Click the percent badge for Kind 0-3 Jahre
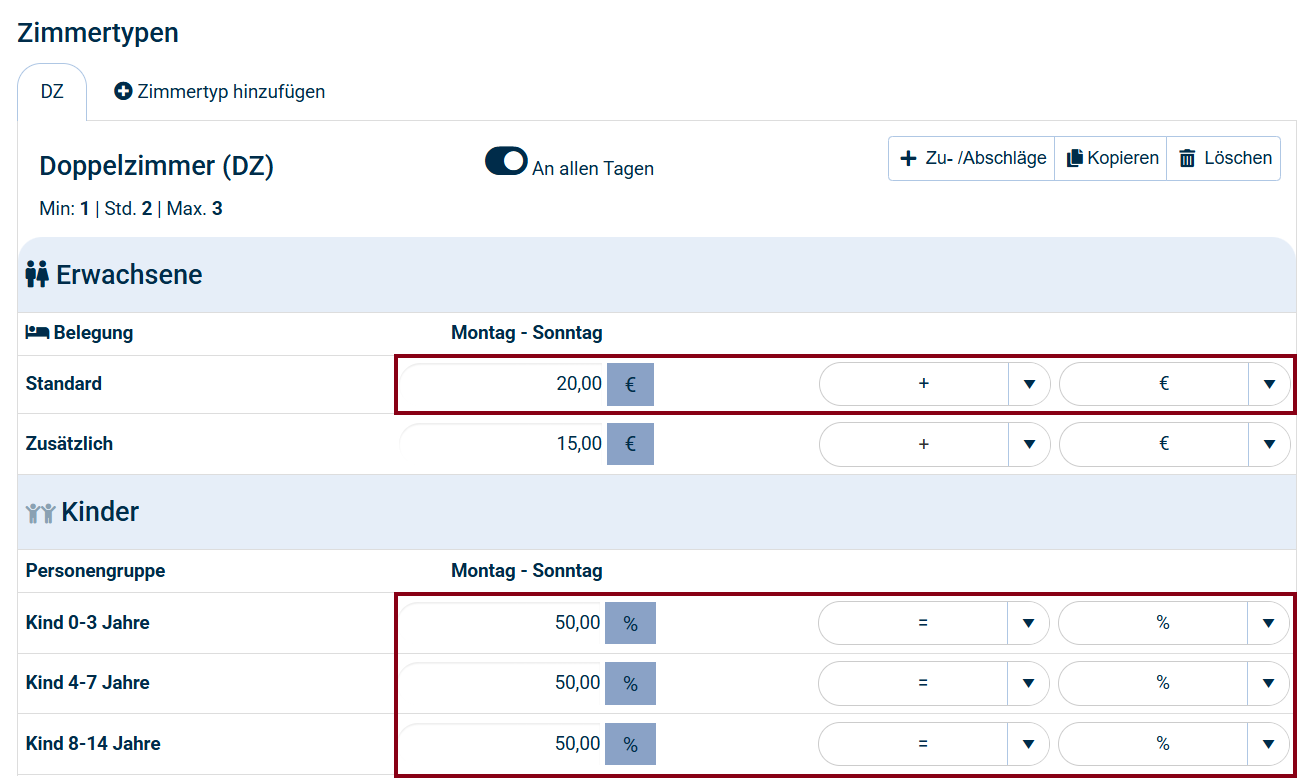The height and width of the screenshot is (781, 1316). [x=630, y=623]
